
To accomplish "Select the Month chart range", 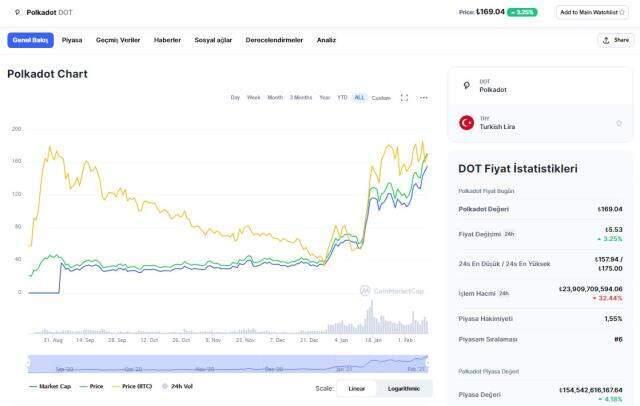I will pos(275,98).
